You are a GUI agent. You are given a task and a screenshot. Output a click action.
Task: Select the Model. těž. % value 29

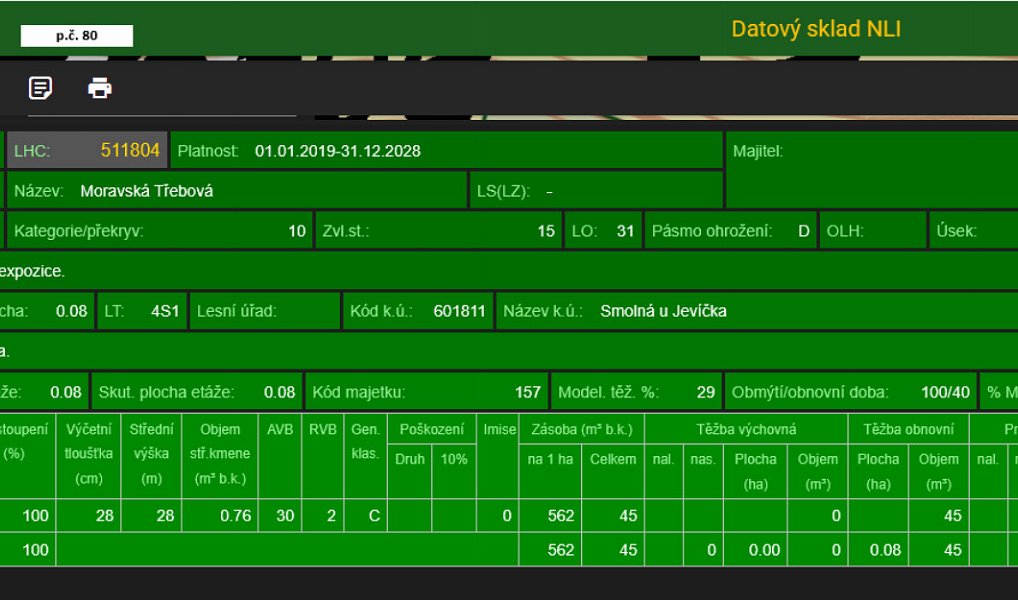pos(706,392)
